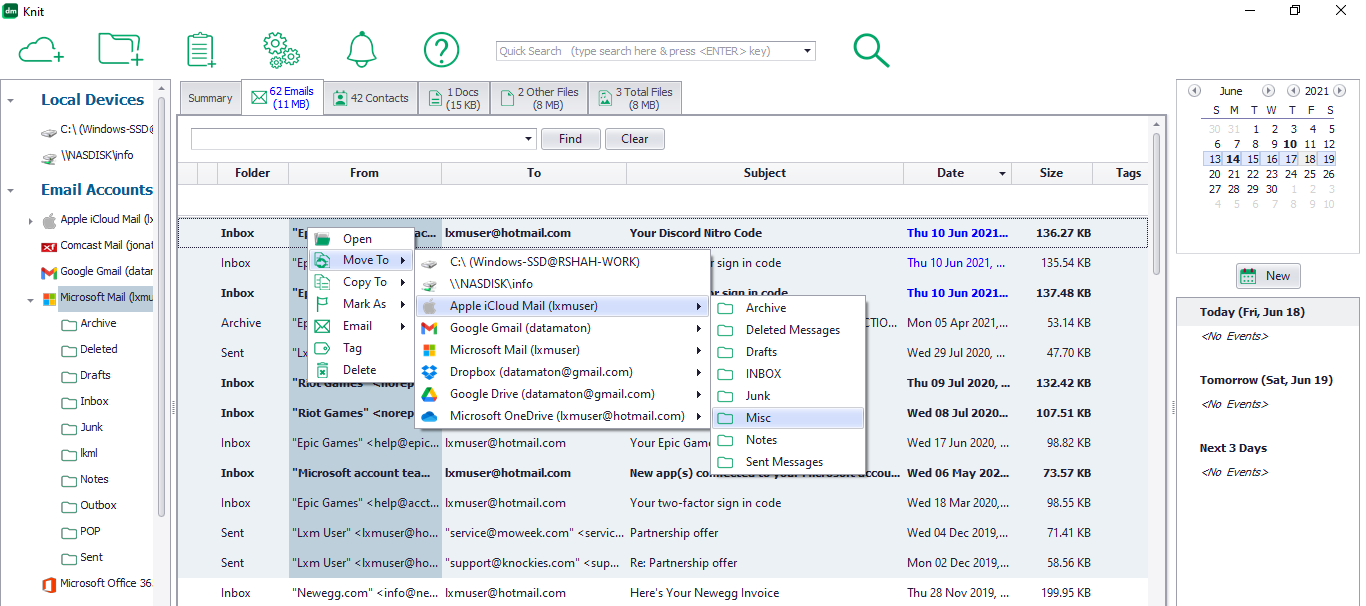
Task: Click the Clear button
Action: coord(635,139)
